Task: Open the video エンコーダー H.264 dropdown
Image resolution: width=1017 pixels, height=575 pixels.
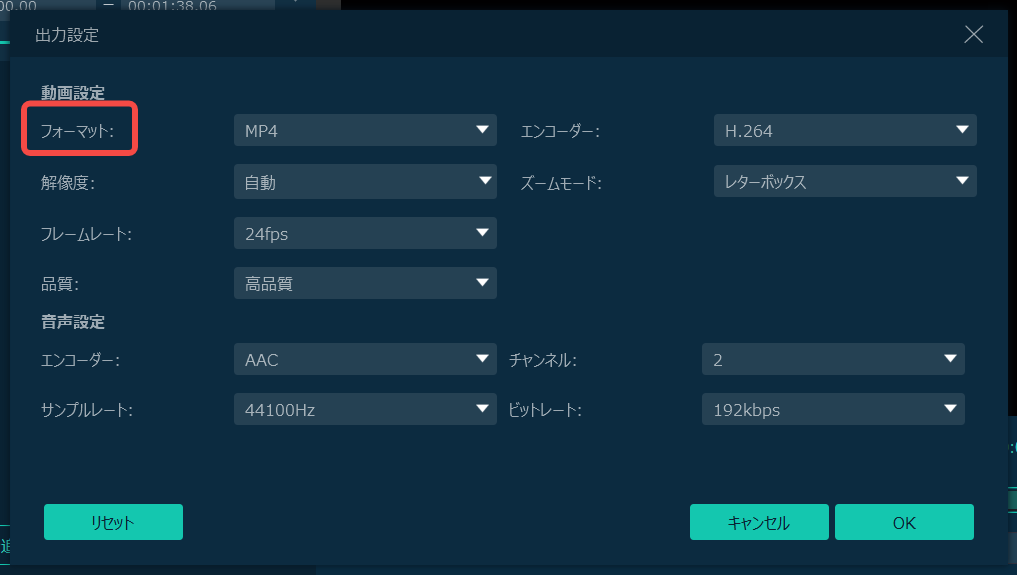Action: point(845,130)
